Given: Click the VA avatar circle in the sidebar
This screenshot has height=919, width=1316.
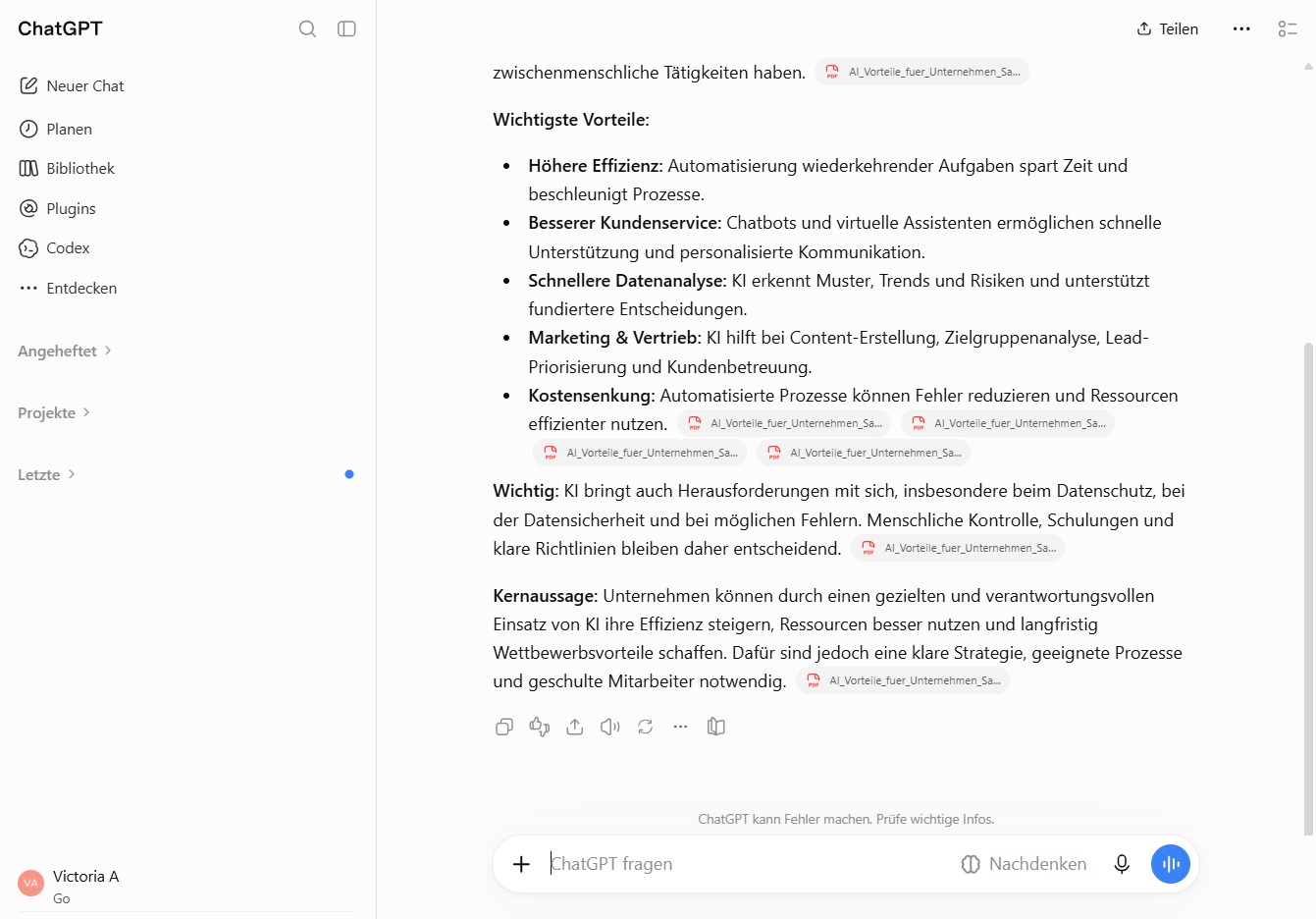Looking at the screenshot, I should 31,883.
